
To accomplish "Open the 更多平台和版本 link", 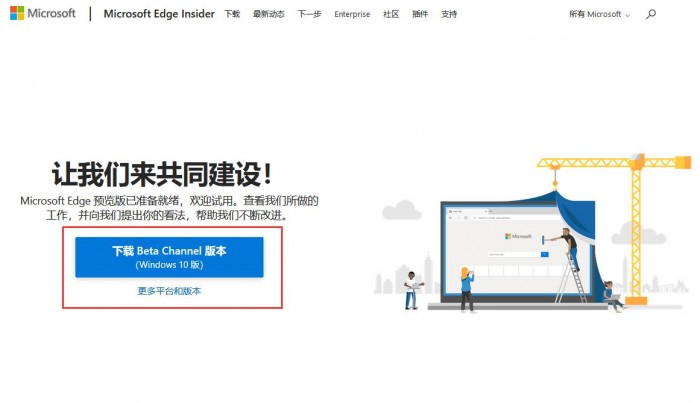I will pyautogui.click(x=169, y=291).
